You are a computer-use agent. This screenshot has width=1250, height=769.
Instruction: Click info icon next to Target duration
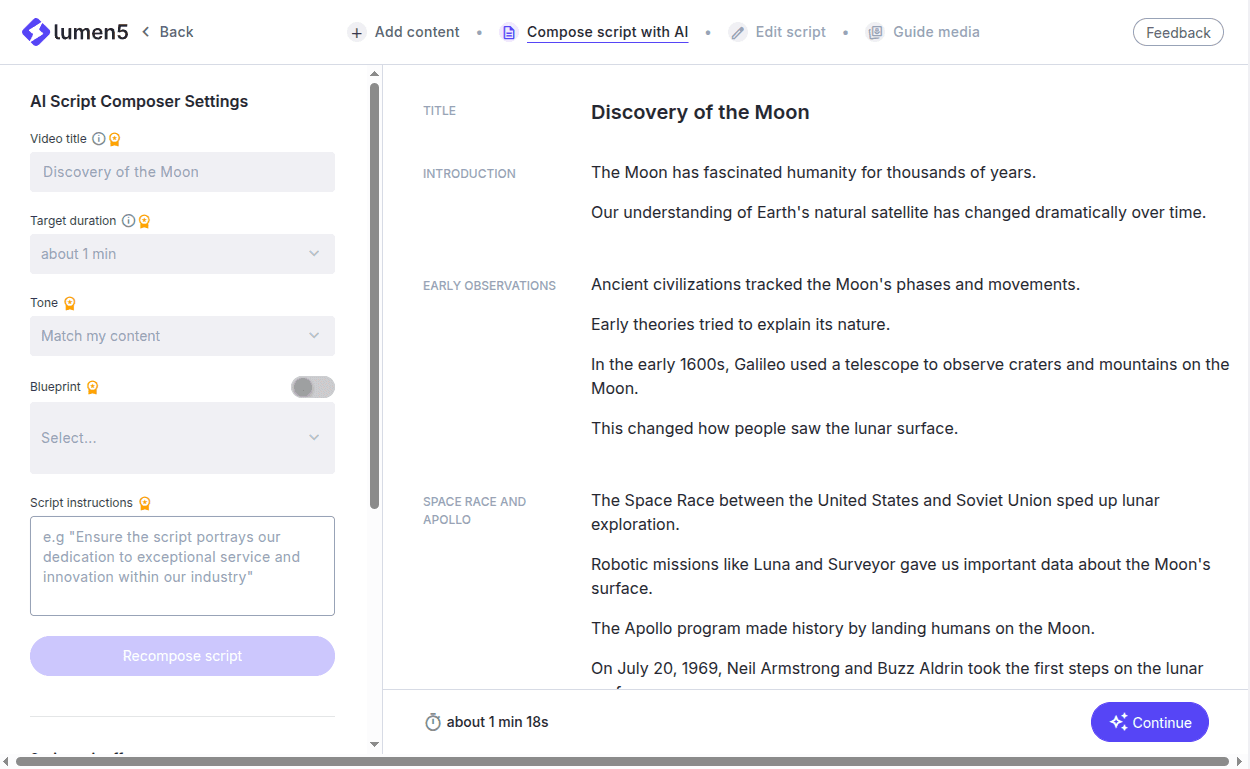coord(128,221)
